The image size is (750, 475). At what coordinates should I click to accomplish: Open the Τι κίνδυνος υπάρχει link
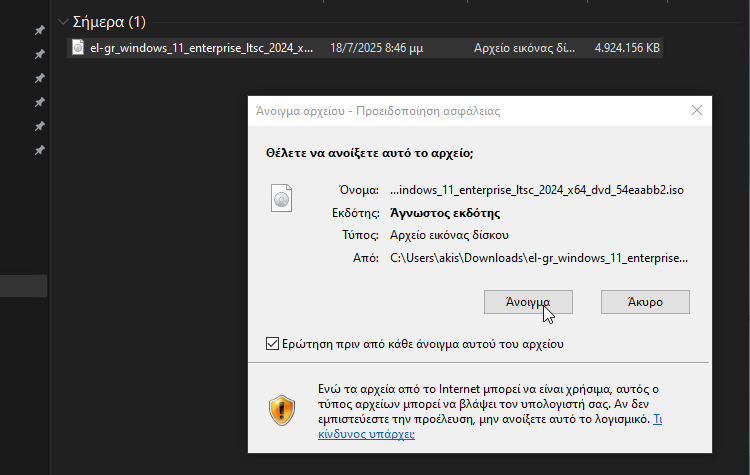pos(366,434)
